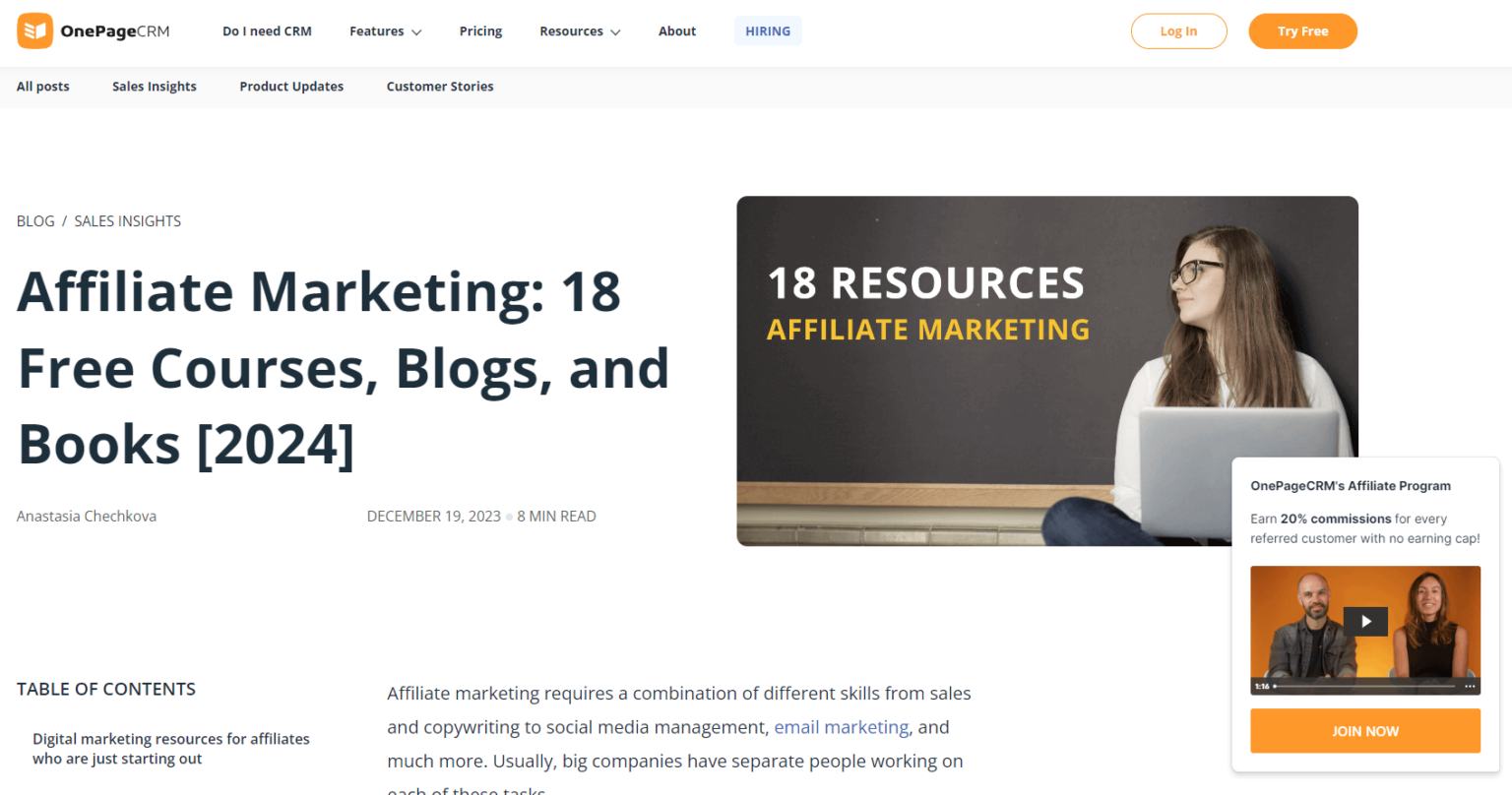The width and height of the screenshot is (1512, 795).
Task: Navigate to BLOG via the breadcrumb
Action: (x=35, y=220)
